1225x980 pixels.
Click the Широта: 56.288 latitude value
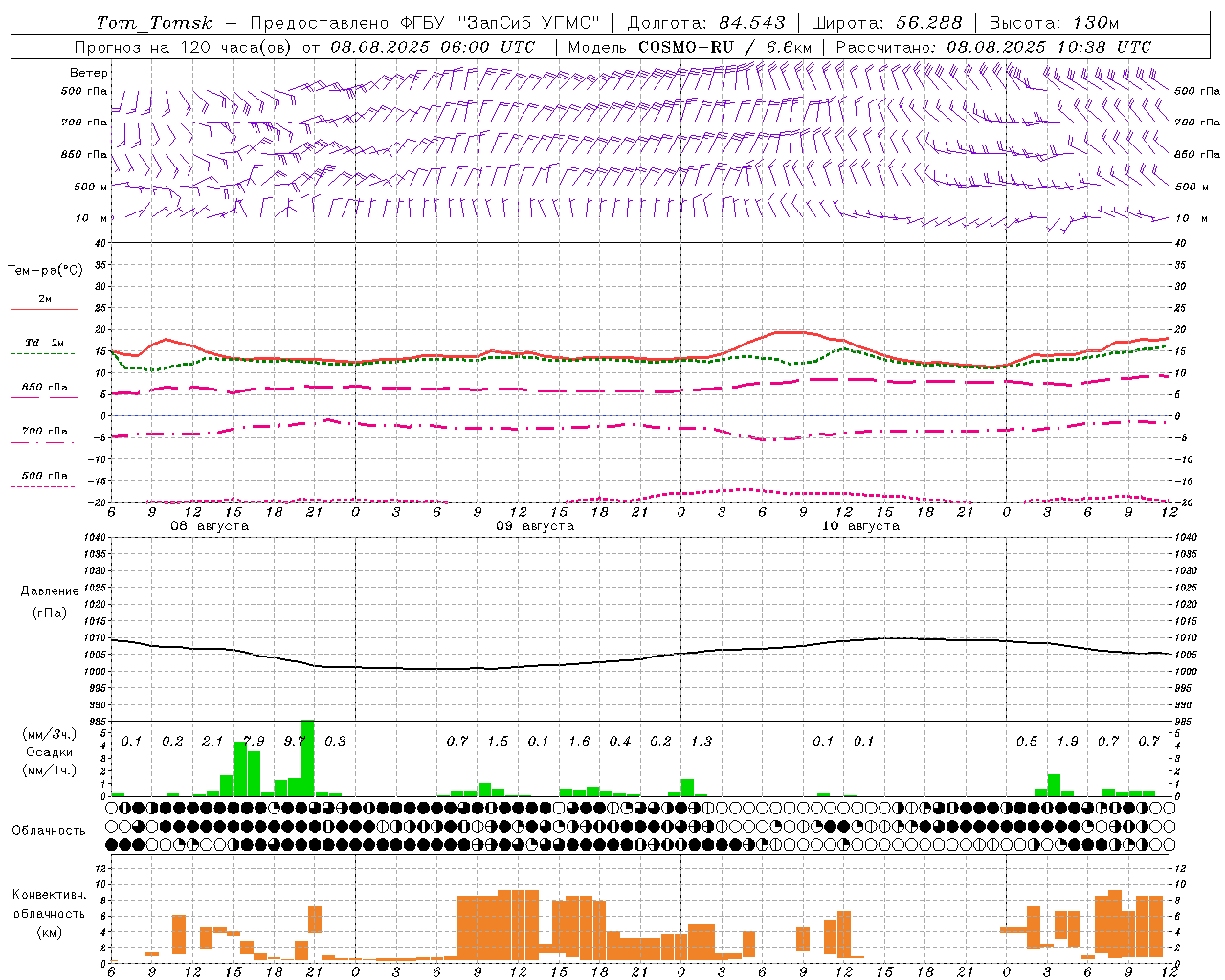(886, 23)
